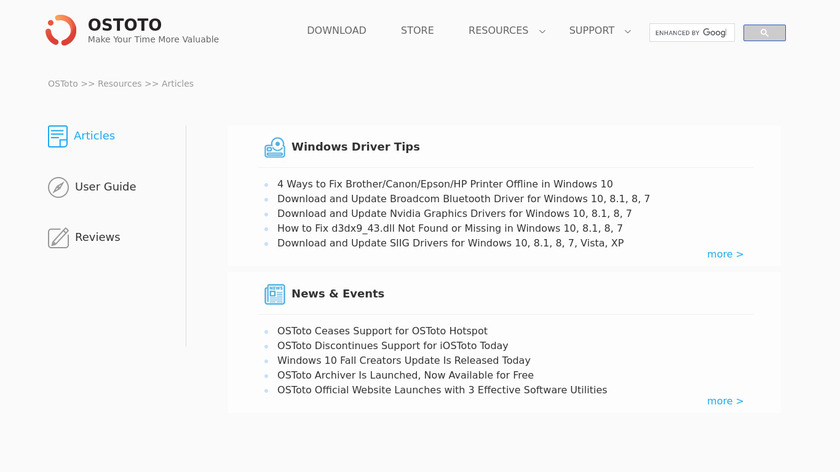
Task: Focus the Google search input field
Action: 692,33
